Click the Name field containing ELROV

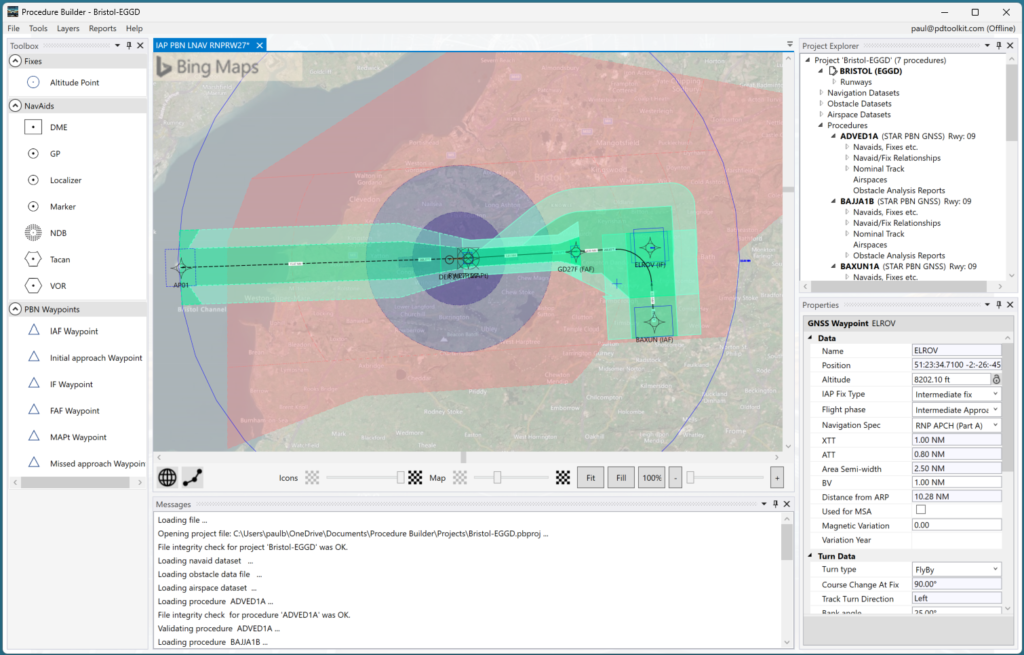[x=956, y=351]
